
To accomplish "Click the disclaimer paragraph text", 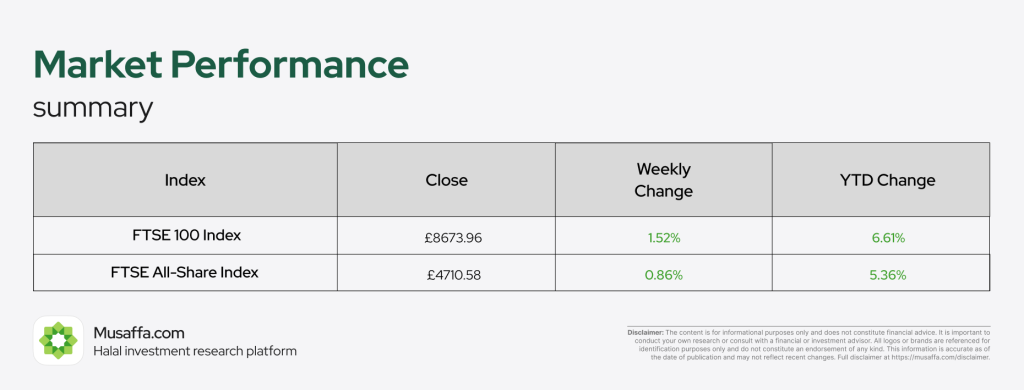I will [x=808, y=345].
